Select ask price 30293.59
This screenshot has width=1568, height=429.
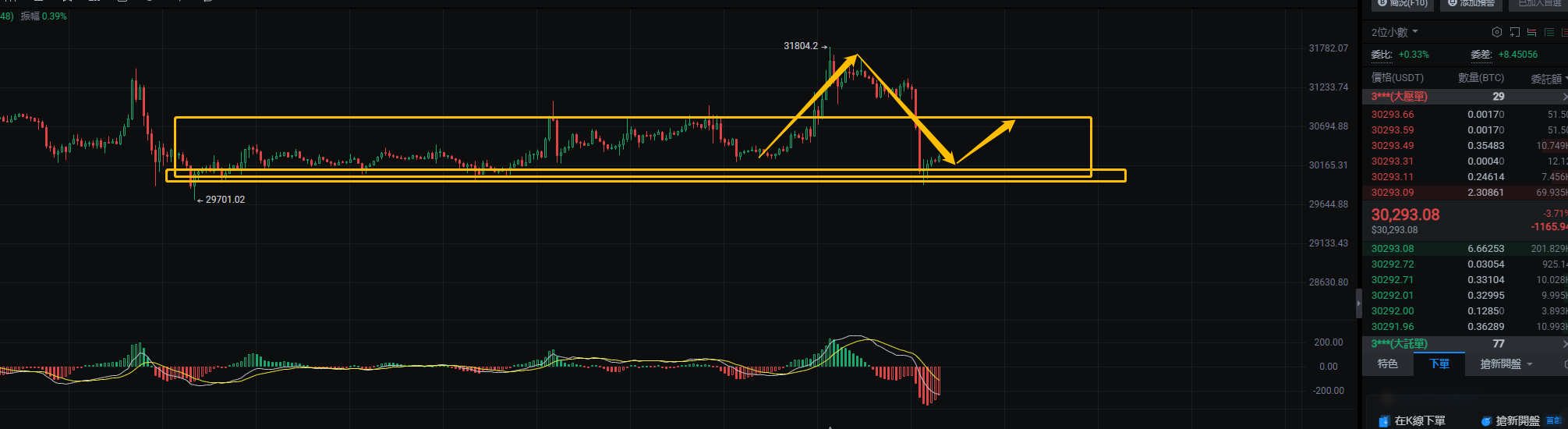tap(1393, 130)
